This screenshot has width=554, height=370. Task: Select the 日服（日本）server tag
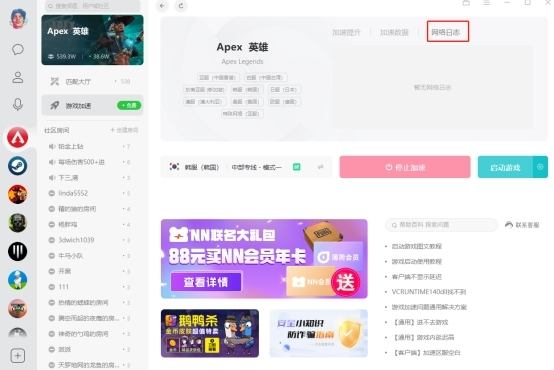pos(284,89)
